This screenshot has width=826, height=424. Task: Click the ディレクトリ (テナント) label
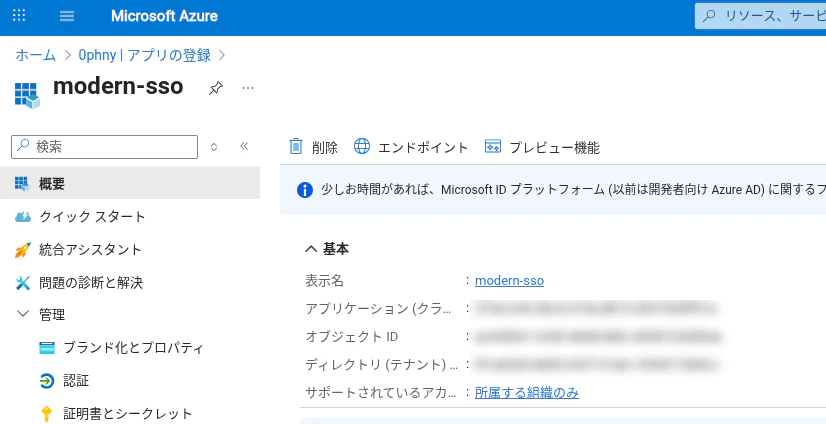click(382, 364)
